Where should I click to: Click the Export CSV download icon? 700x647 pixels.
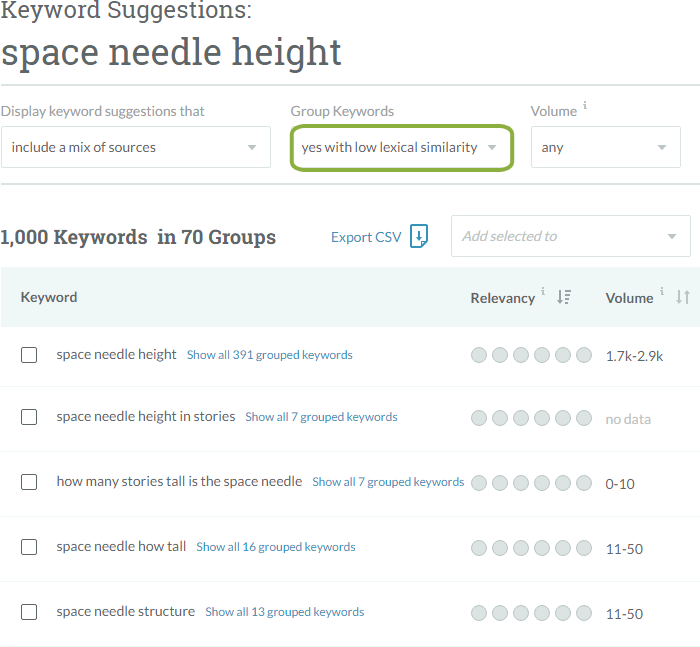coord(419,237)
